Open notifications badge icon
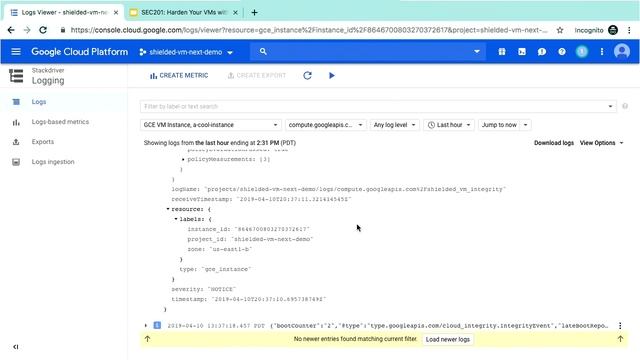The image size is (640, 360). (x=582, y=52)
